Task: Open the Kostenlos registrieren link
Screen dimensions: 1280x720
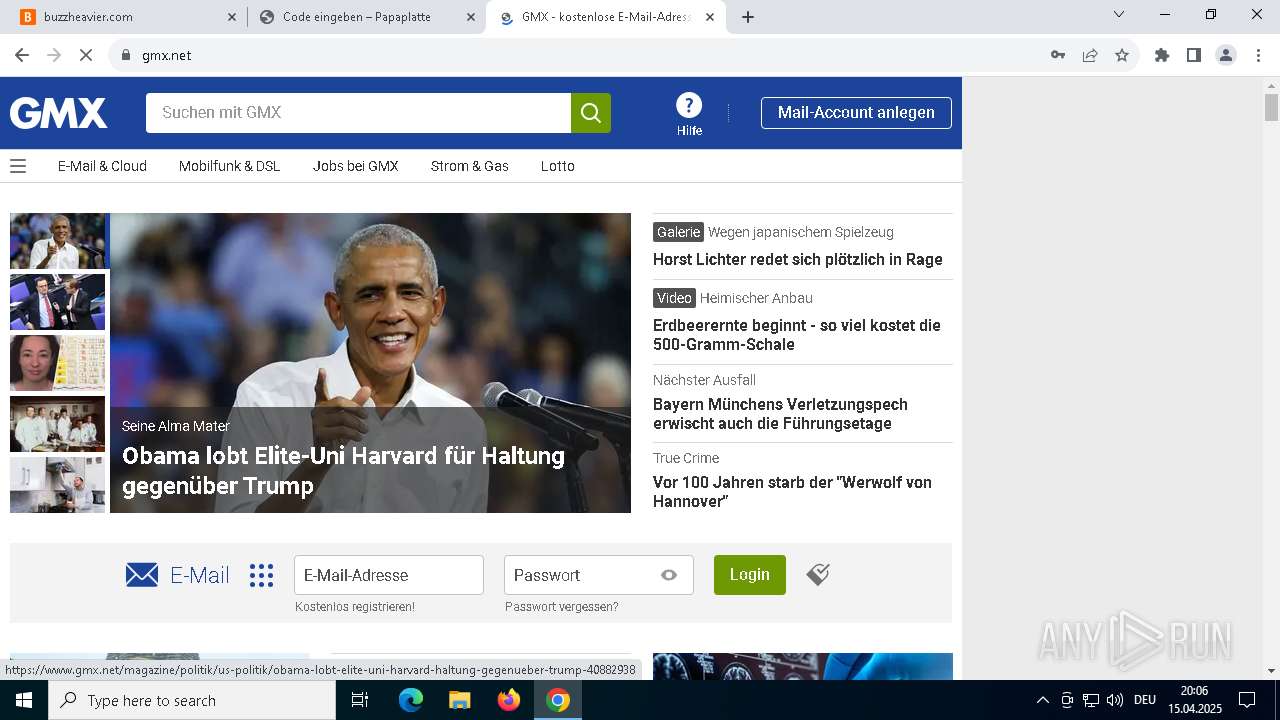Action: click(x=355, y=607)
